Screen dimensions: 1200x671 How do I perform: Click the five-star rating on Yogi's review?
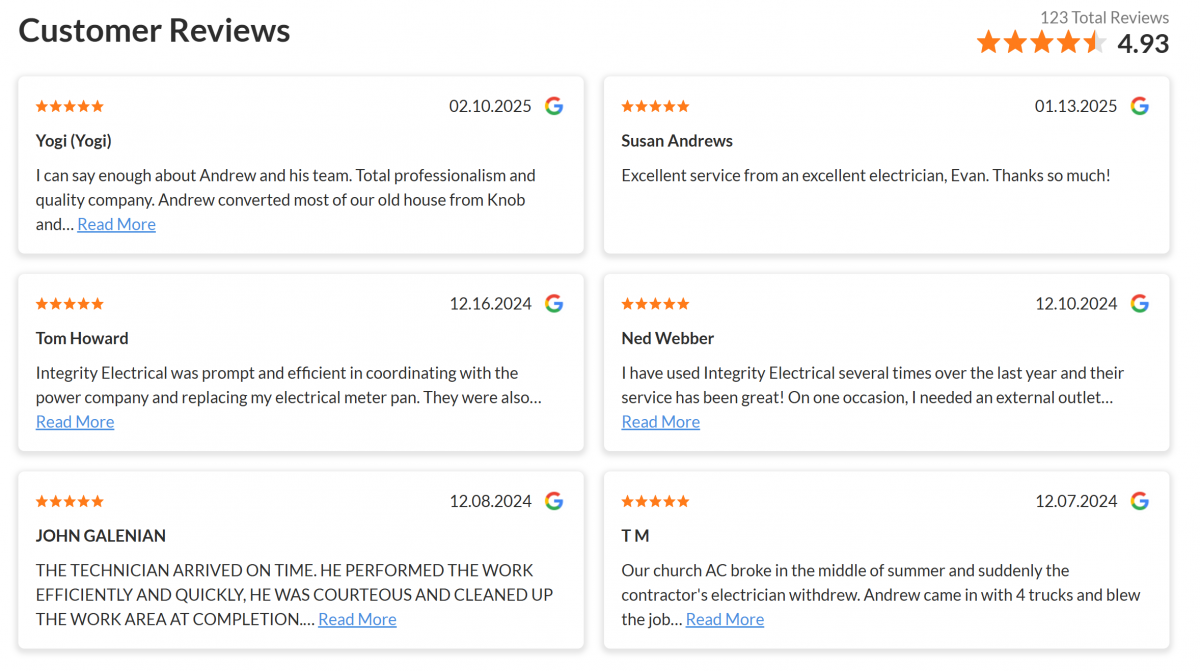pyautogui.click(x=70, y=106)
